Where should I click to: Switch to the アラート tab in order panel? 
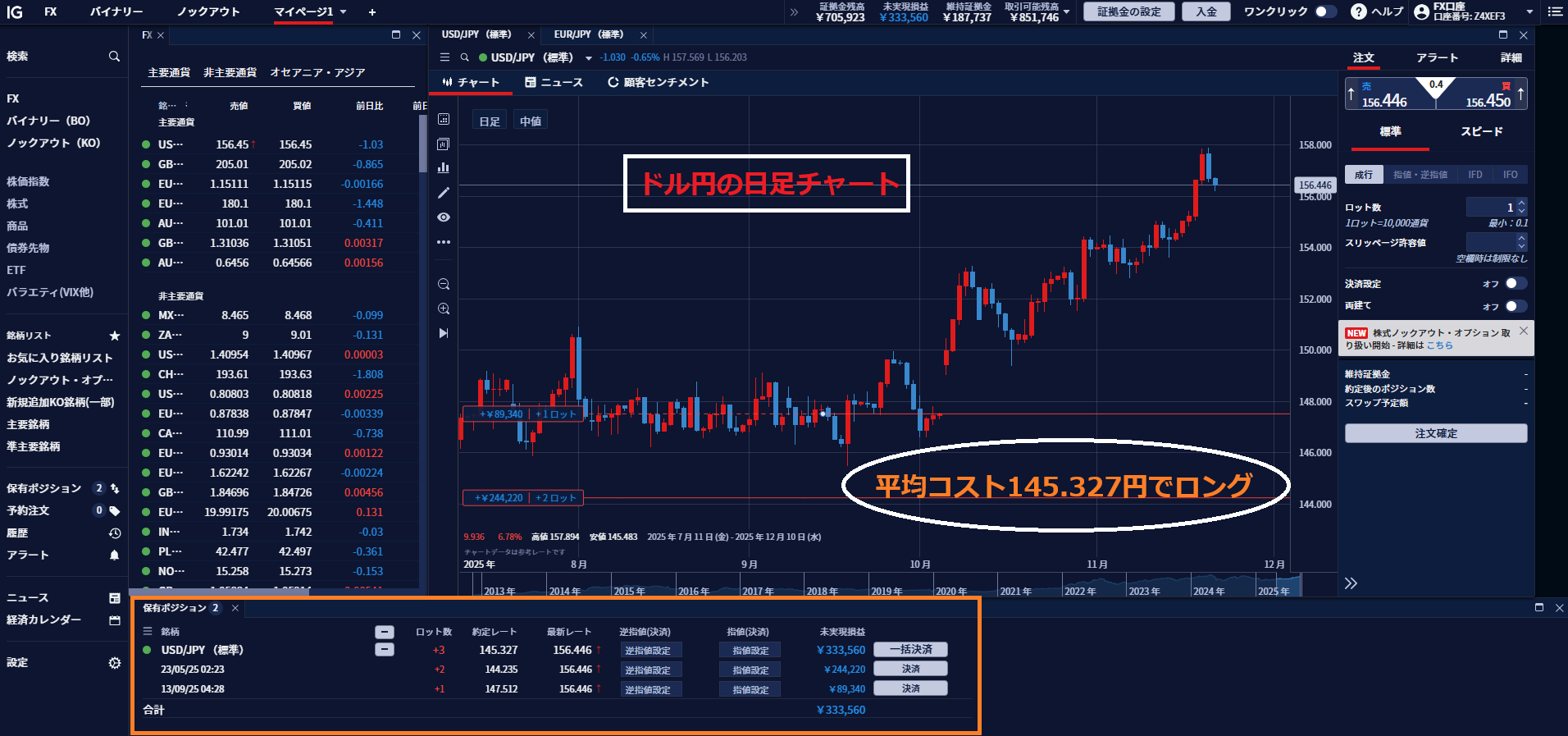[x=1437, y=57]
